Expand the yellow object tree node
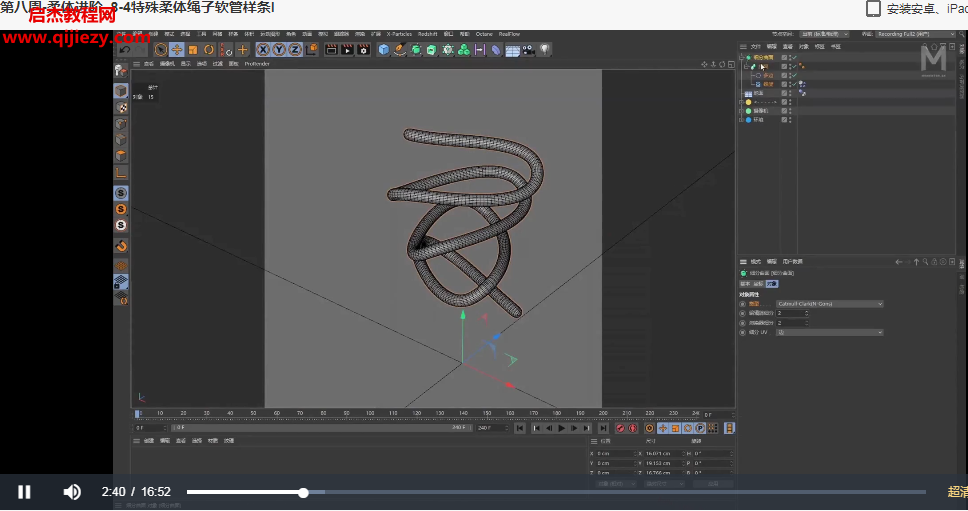The width and height of the screenshot is (968, 511). coord(742,102)
